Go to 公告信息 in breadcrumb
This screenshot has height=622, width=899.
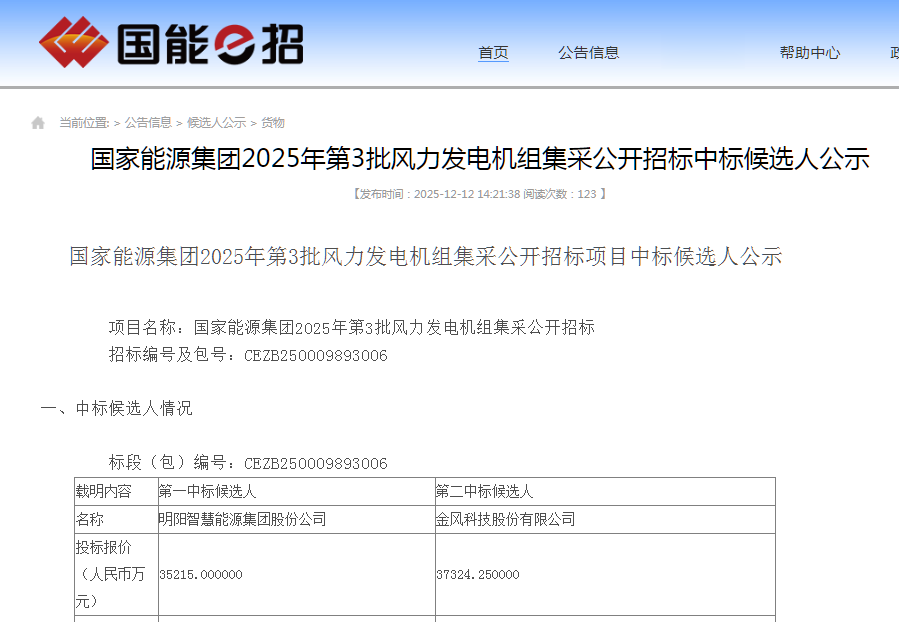(148, 123)
